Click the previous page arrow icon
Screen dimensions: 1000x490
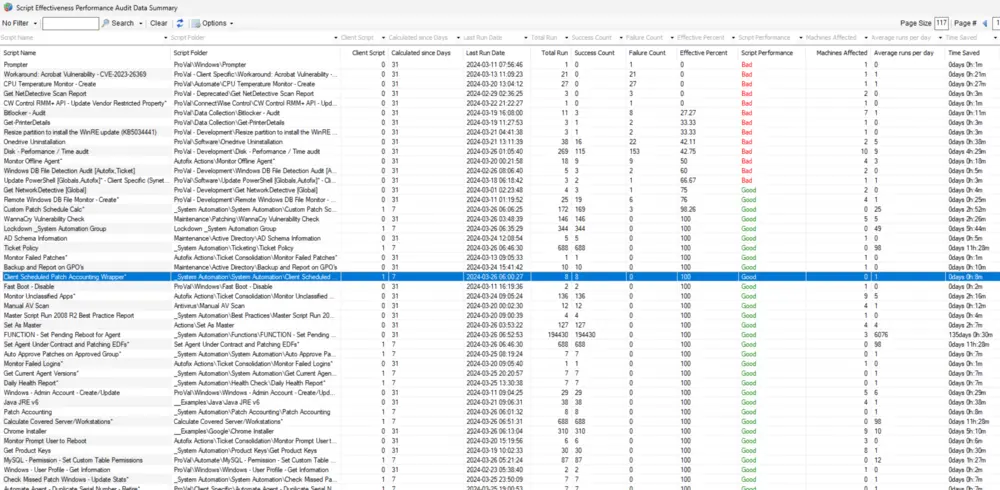point(985,23)
